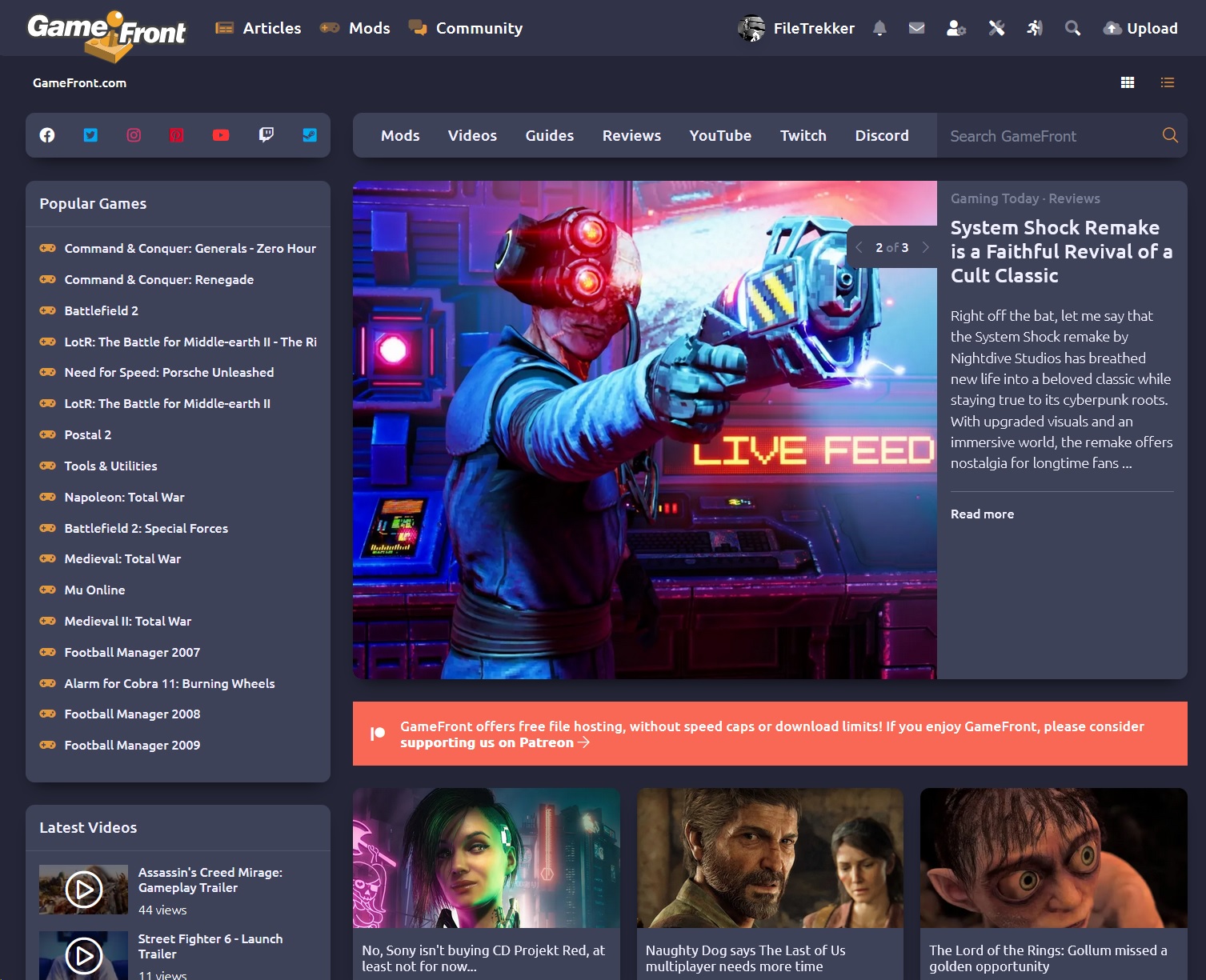Open the messages envelope icon
This screenshot has width=1206, height=980.
point(917,28)
